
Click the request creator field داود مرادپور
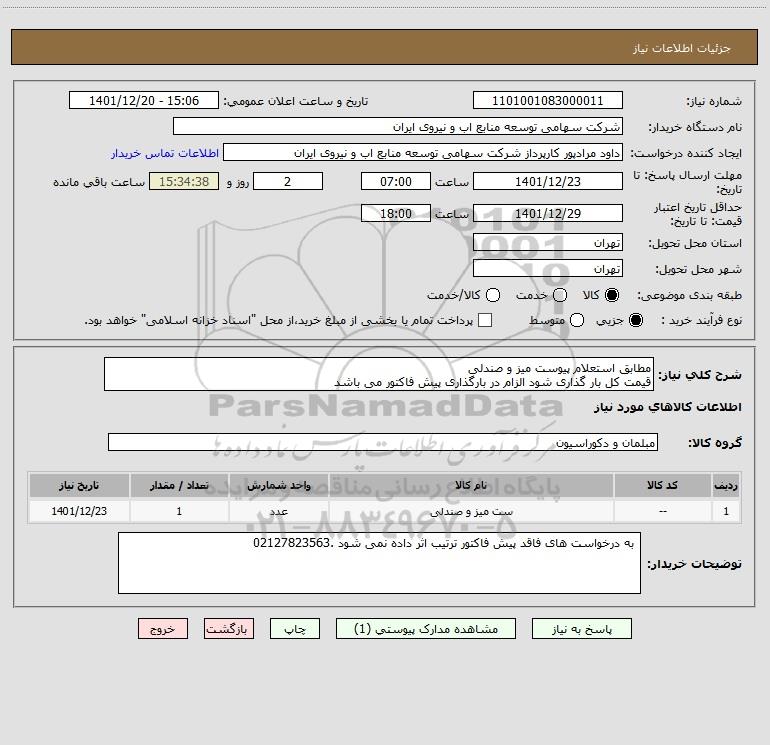pos(423,153)
